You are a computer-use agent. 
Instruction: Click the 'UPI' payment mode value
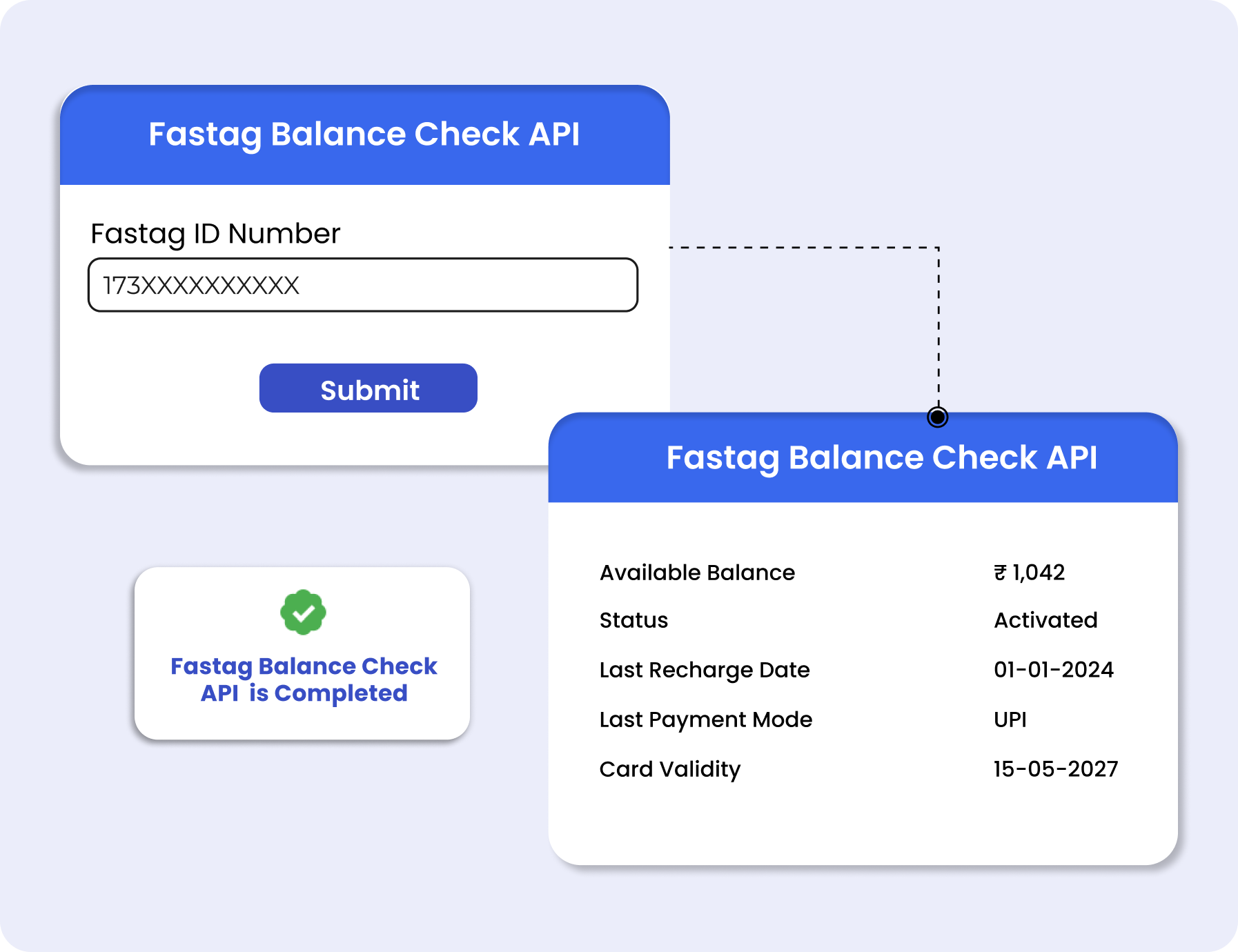(x=1010, y=720)
